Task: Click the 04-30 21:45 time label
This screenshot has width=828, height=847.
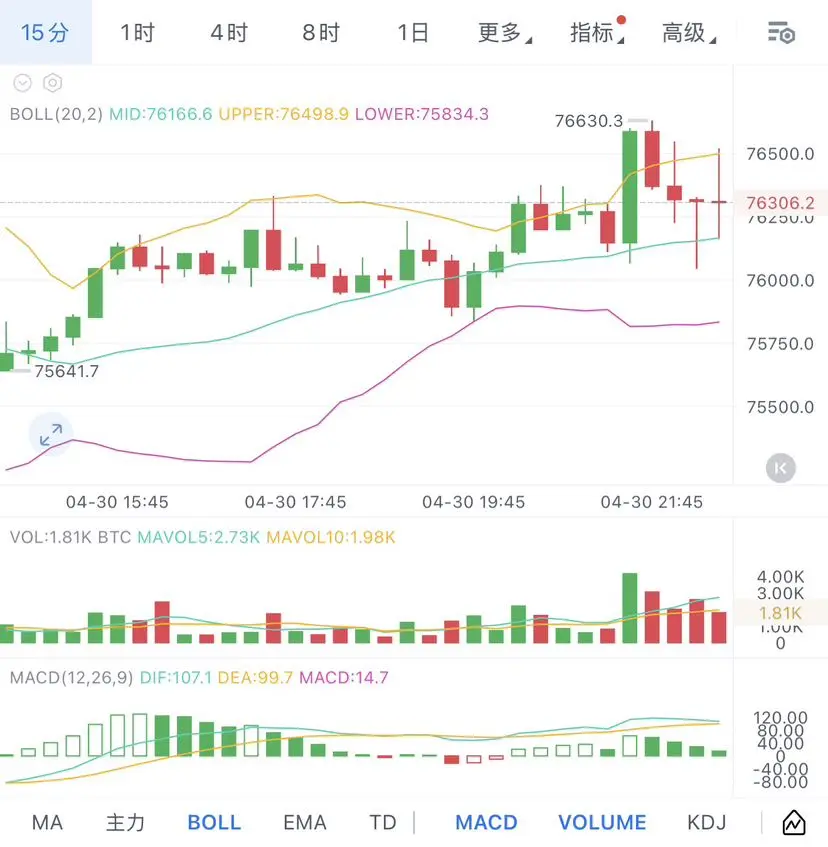Action: point(652,502)
